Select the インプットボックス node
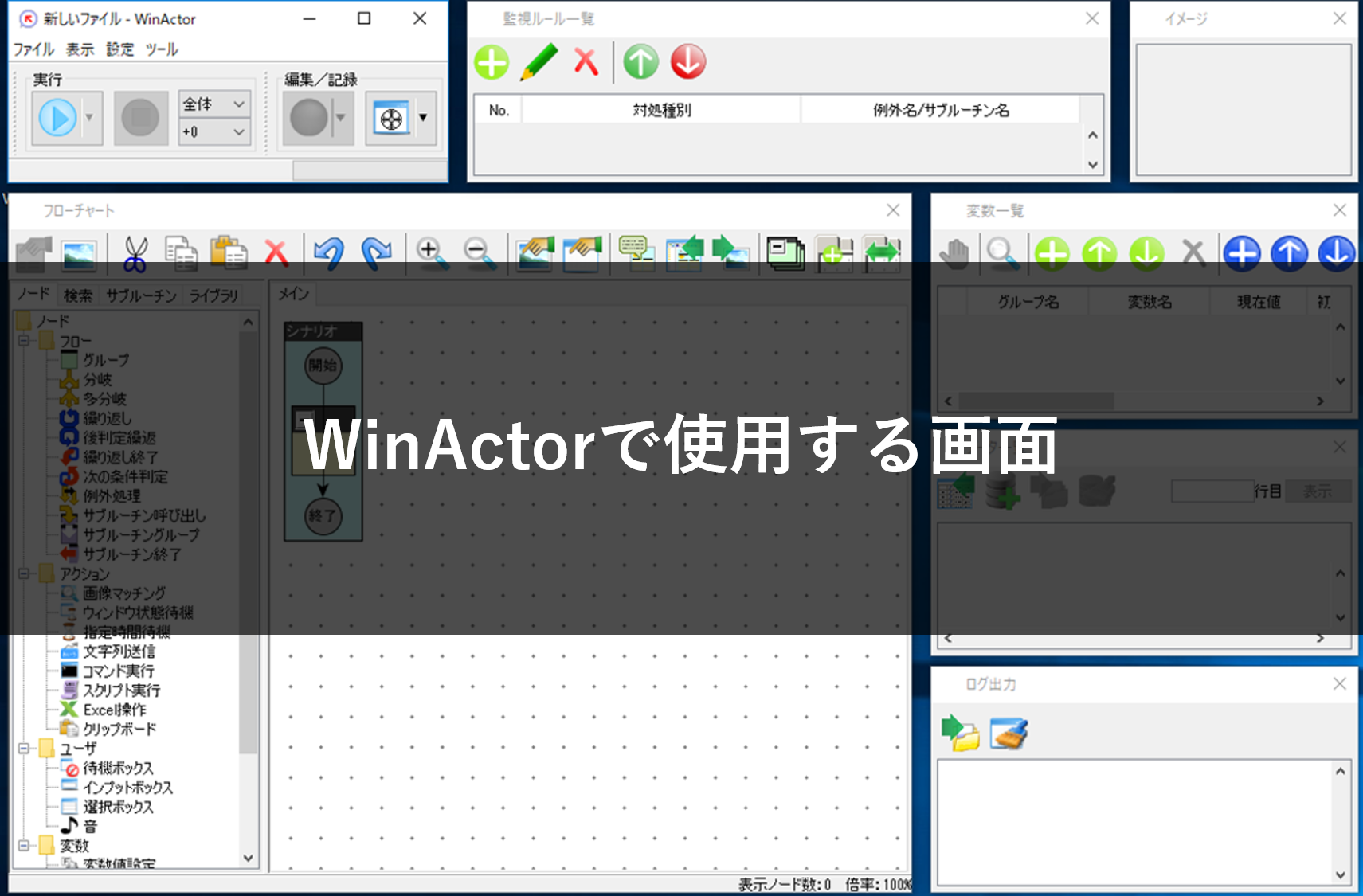Viewport: 1363px width, 896px height. [x=127, y=788]
